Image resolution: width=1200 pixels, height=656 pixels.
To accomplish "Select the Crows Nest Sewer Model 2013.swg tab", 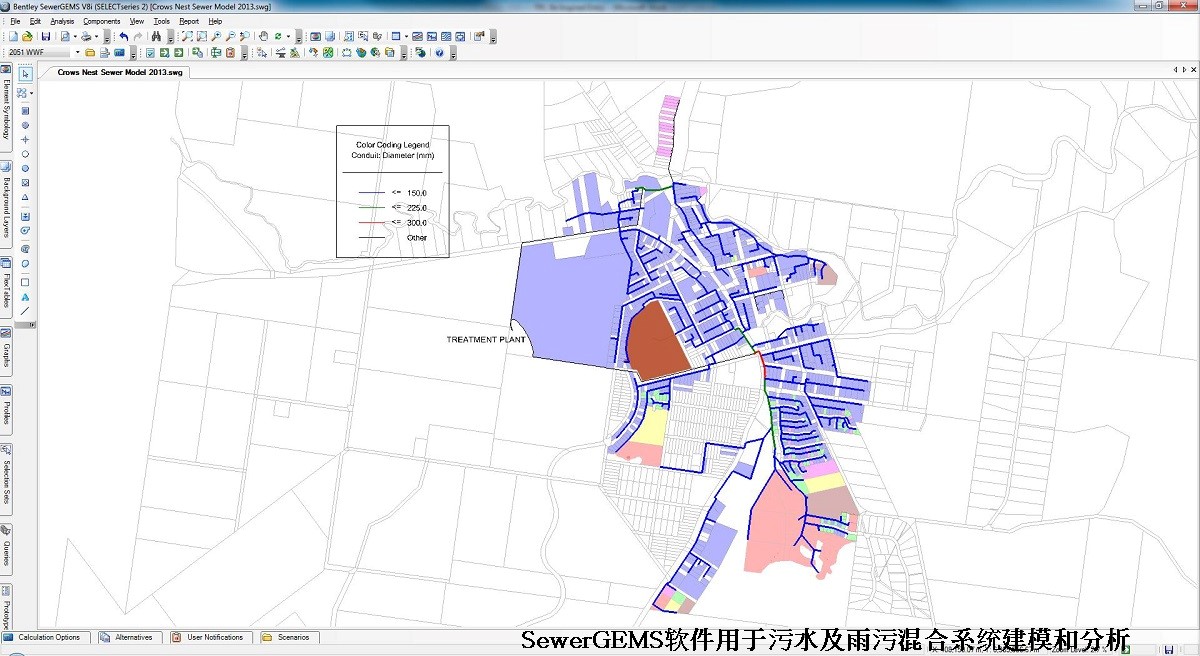I will pos(120,72).
